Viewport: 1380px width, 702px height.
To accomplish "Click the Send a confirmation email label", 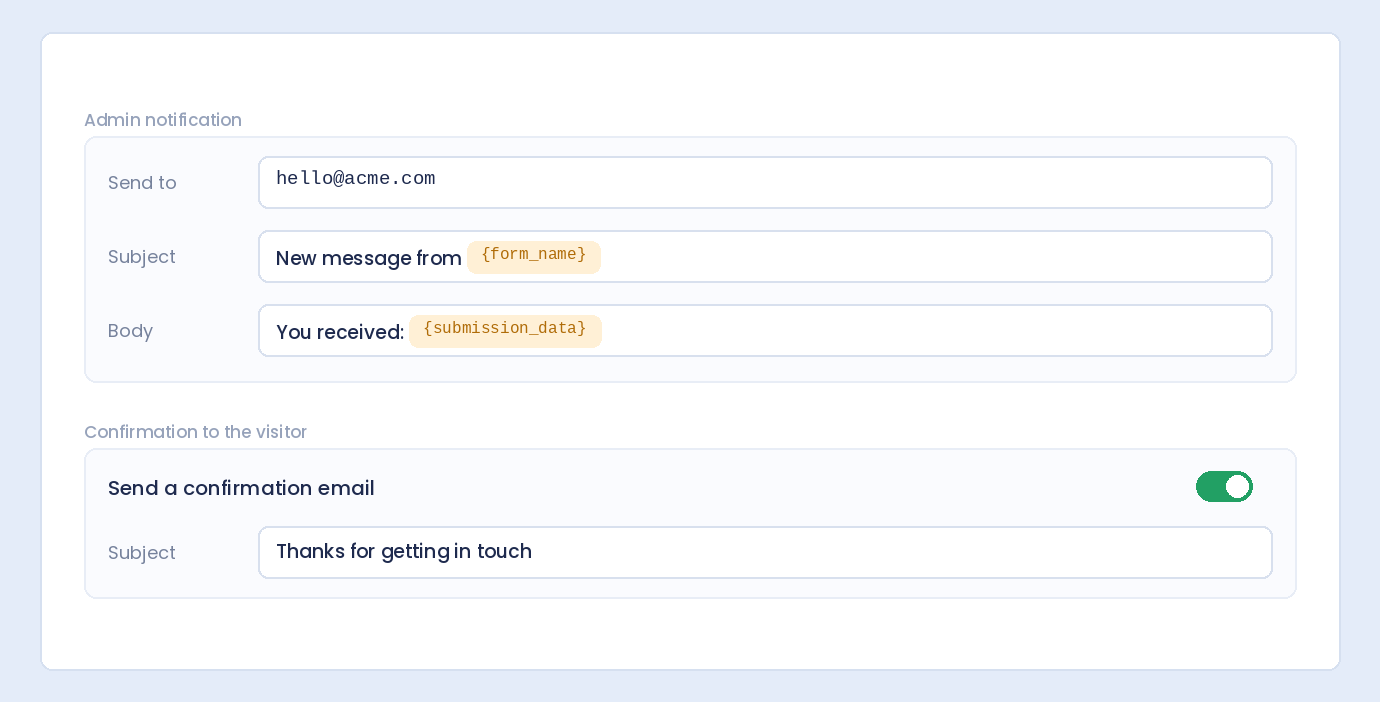I will pyautogui.click(x=241, y=488).
